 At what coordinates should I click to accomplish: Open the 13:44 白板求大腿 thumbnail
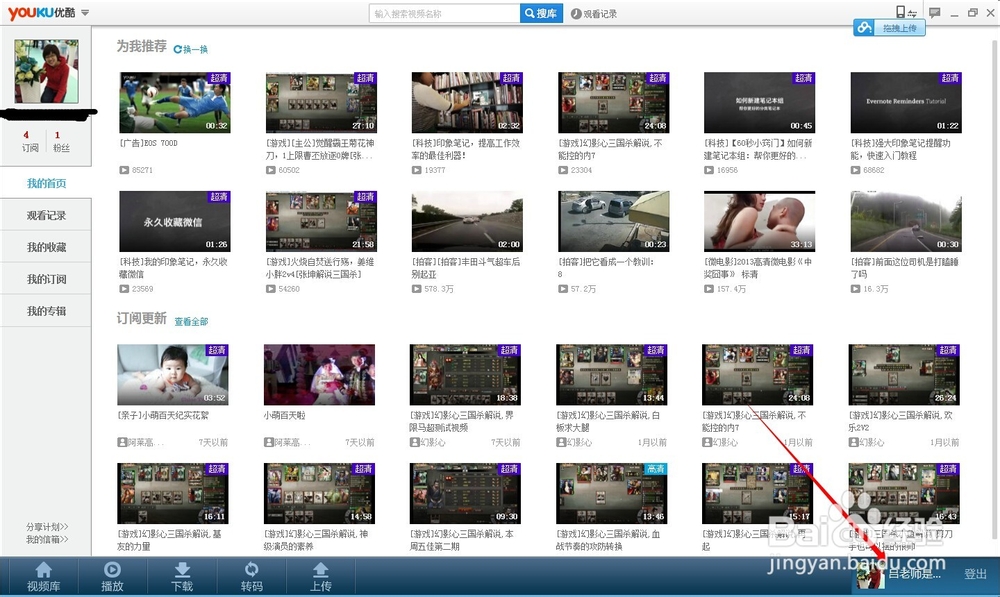(612, 374)
